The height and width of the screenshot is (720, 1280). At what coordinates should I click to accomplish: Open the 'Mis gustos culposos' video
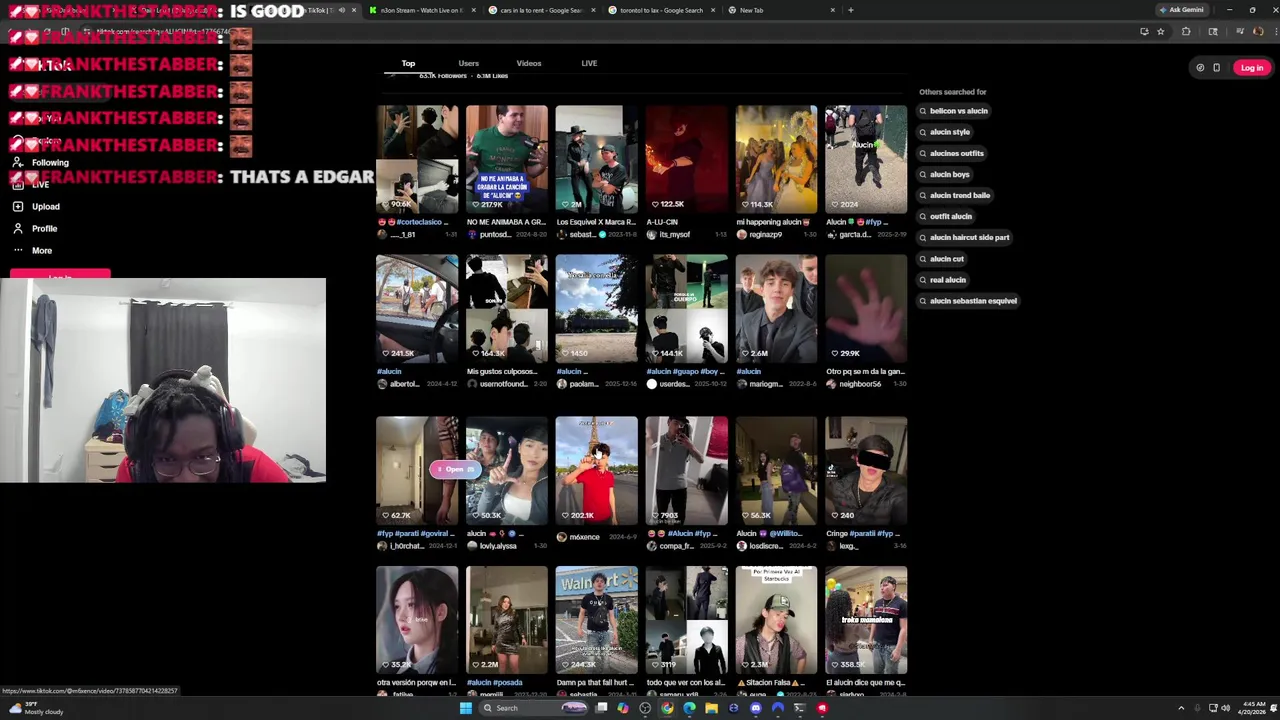pos(507,308)
